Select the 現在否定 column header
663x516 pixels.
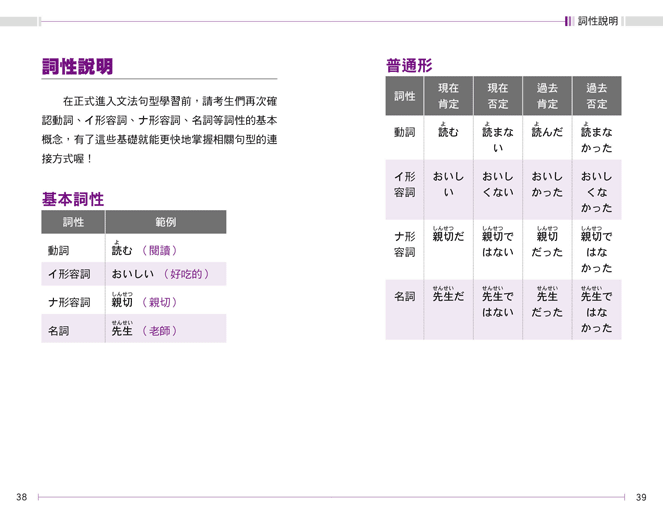pos(498,96)
